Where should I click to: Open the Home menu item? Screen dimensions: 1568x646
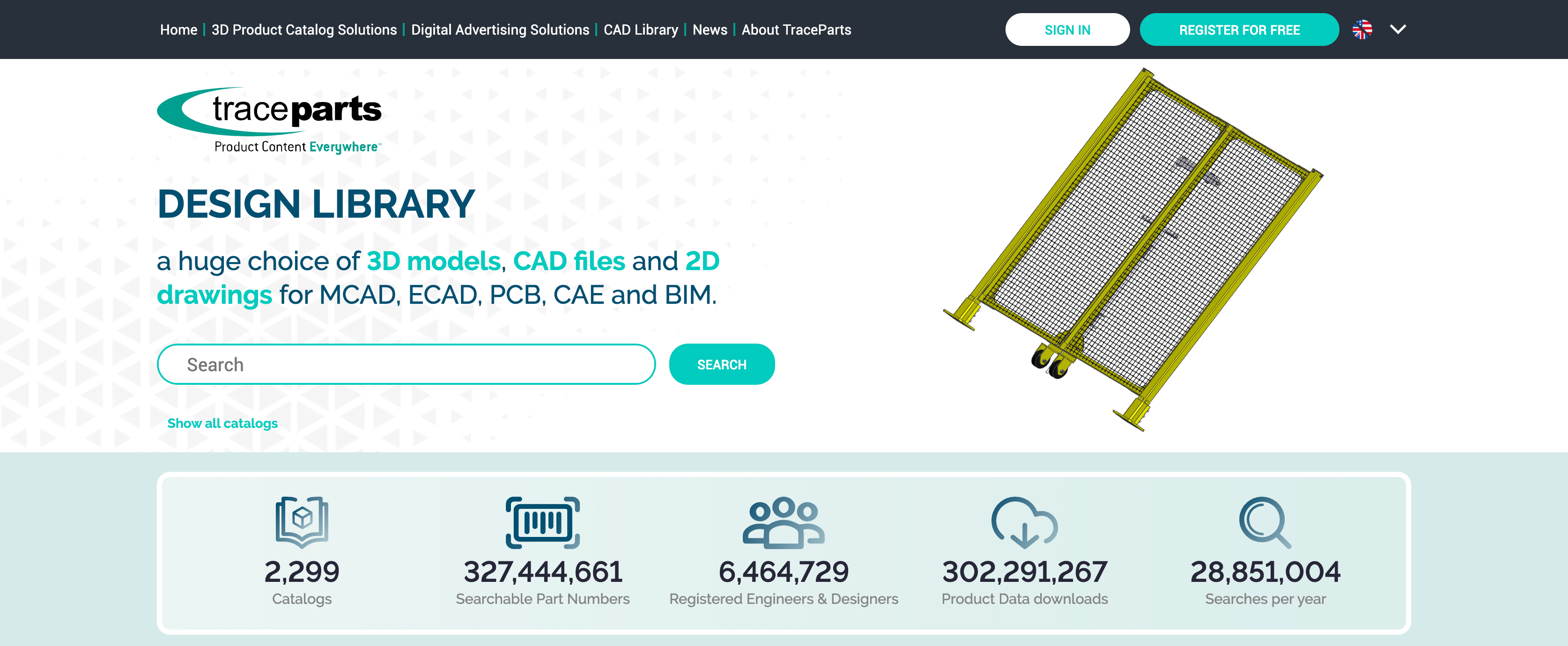tap(178, 30)
